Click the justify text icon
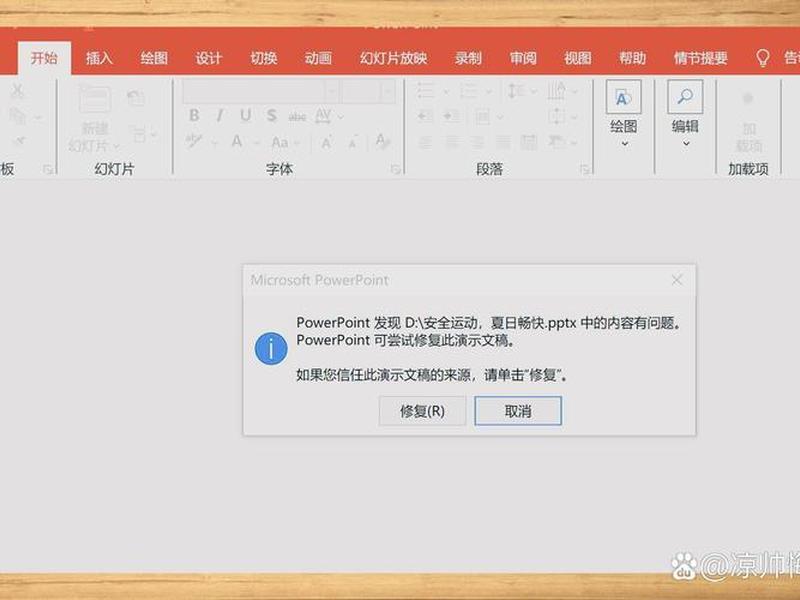 tap(503, 142)
